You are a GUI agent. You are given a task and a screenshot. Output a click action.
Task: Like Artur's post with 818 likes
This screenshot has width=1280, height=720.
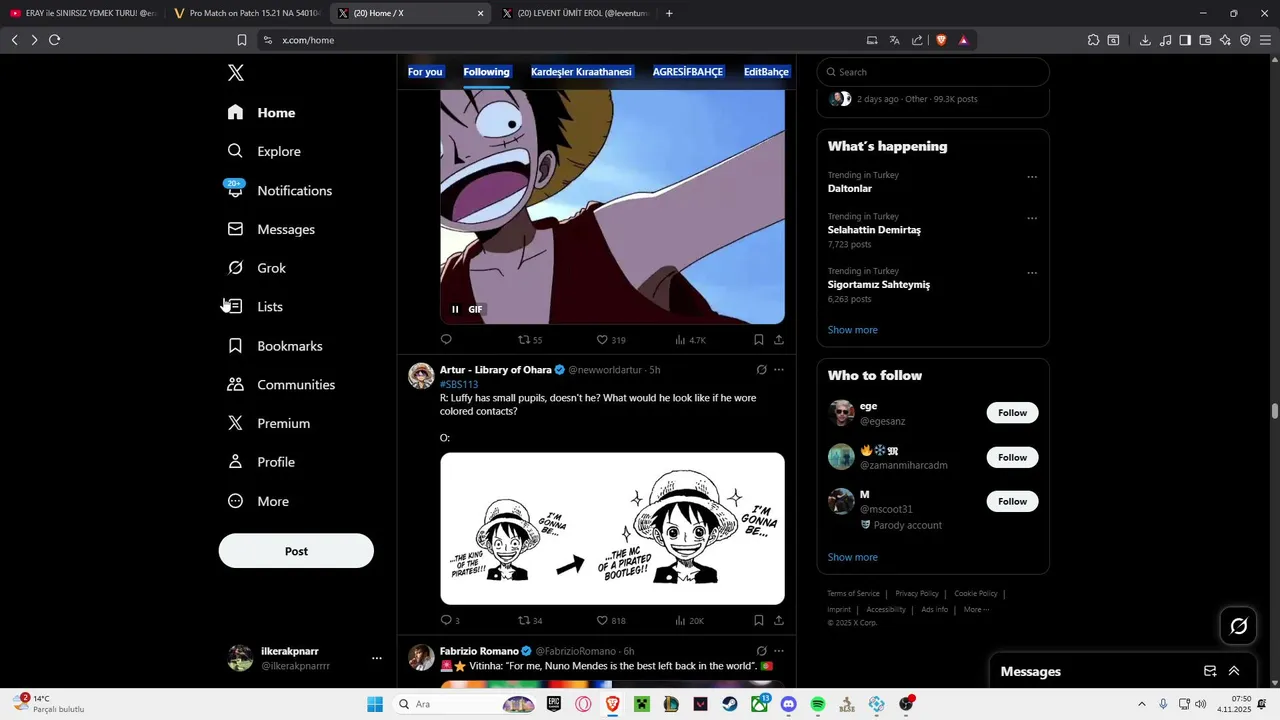point(611,621)
